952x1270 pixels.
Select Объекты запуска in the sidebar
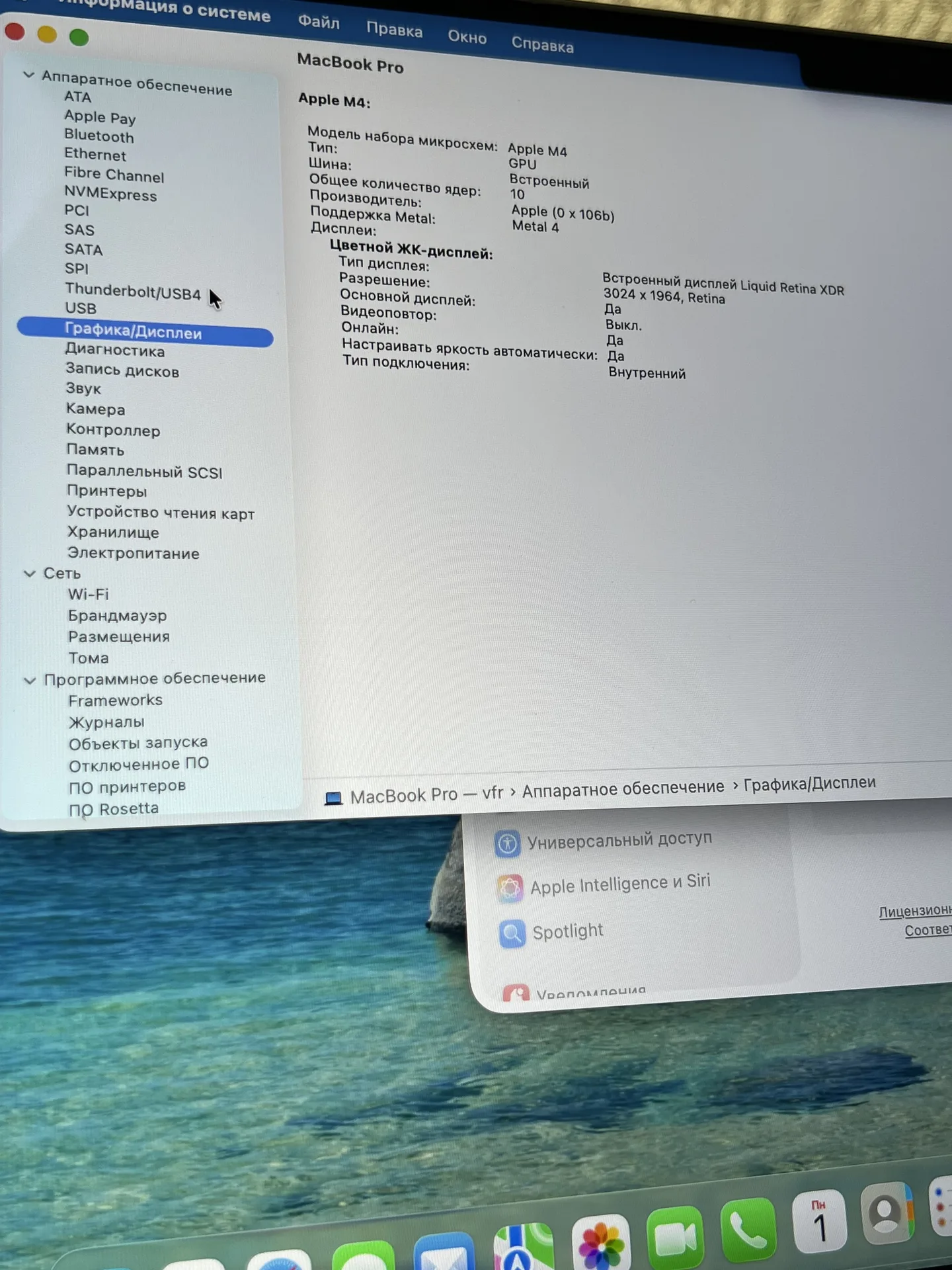pyautogui.click(x=138, y=743)
